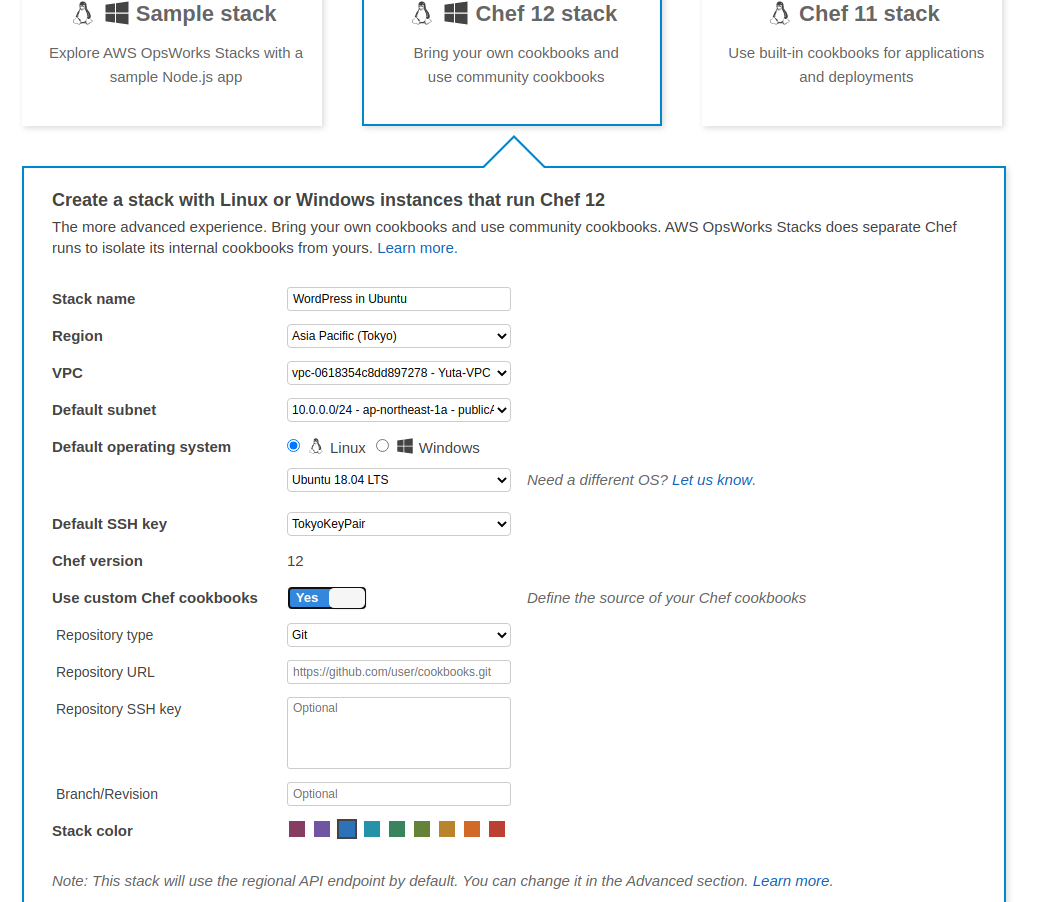Select the Sample stack card
Screen dimensions: 1048x902
(172, 61)
